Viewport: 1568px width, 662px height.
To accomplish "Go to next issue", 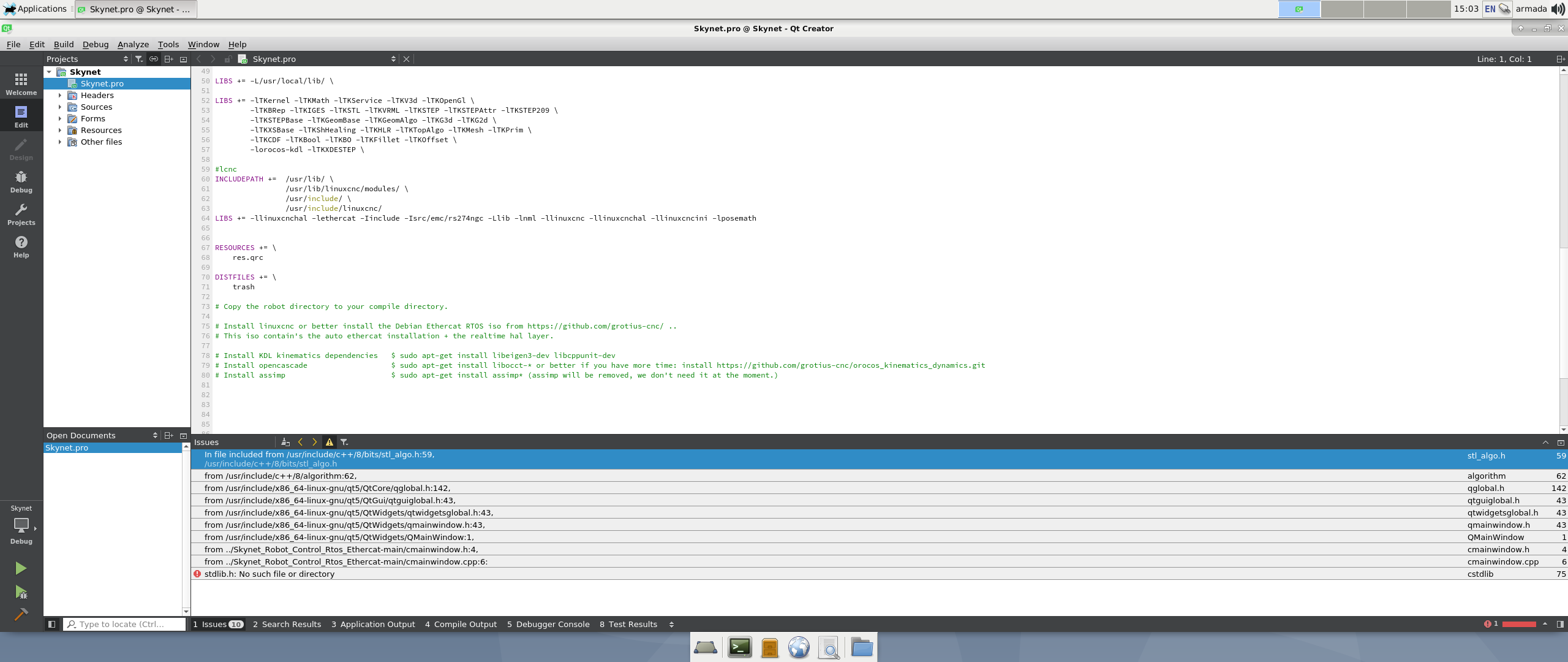I will tap(315, 442).
